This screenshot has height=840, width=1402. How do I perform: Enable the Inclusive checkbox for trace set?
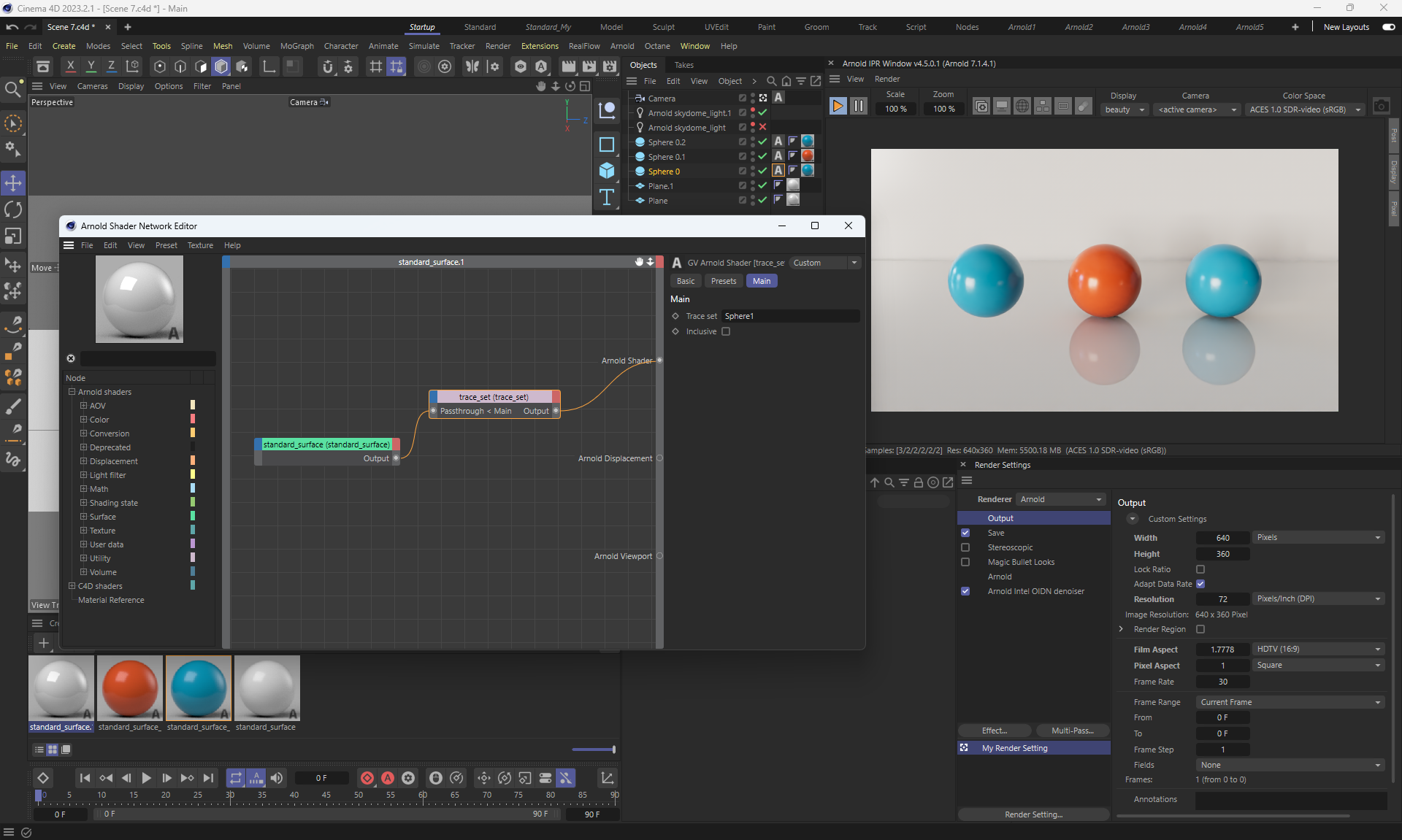click(x=726, y=331)
